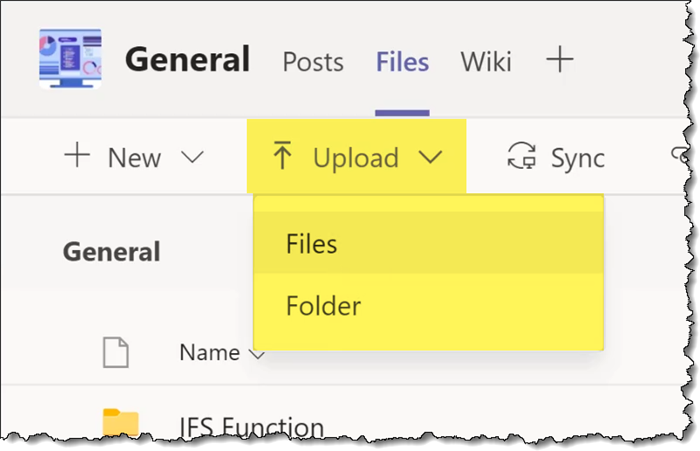The width and height of the screenshot is (700, 451).
Task: Select the Files tab
Action: (402, 62)
